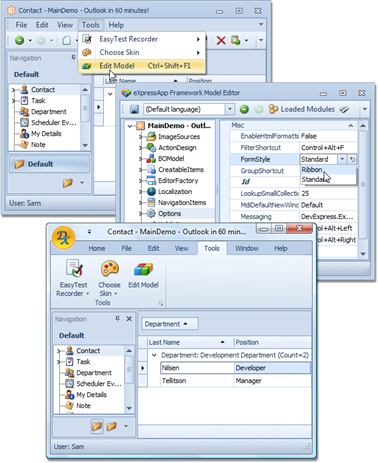Viewport: 378px width, 463px height.
Task: Click EasyTest Recorder ribbon button in bottom window
Action: 73,278
